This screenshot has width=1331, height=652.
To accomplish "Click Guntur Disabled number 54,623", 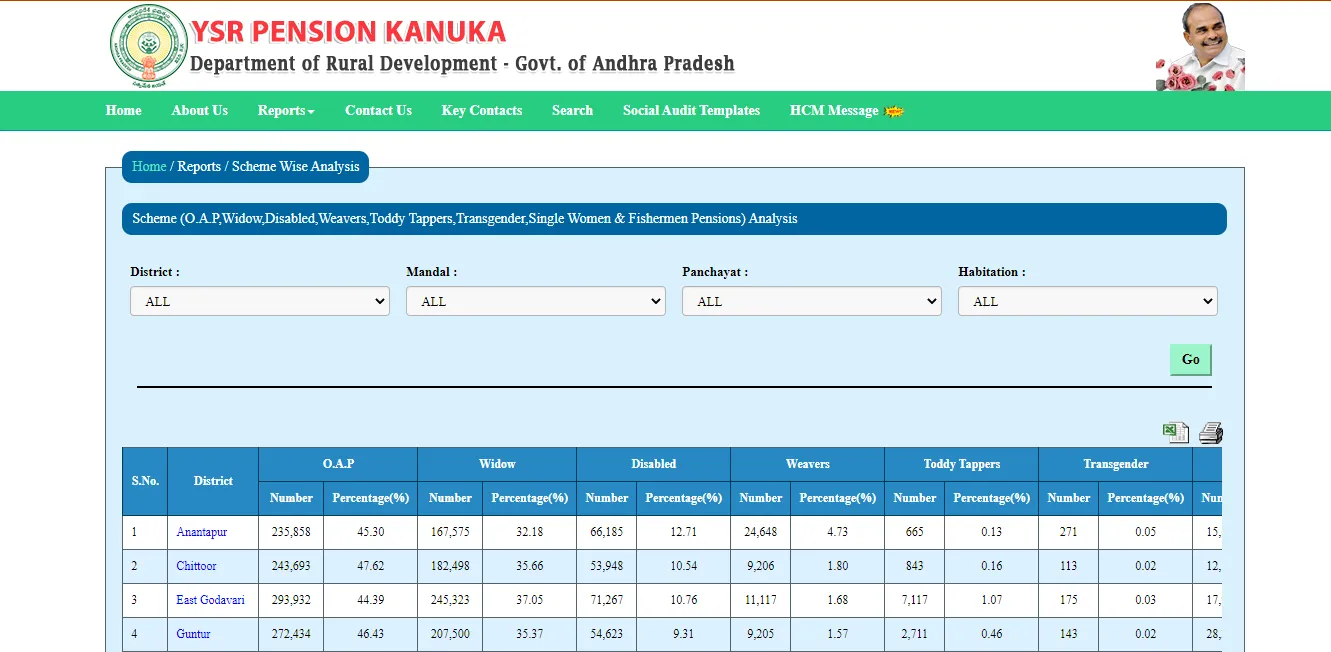I will point(607,634).
